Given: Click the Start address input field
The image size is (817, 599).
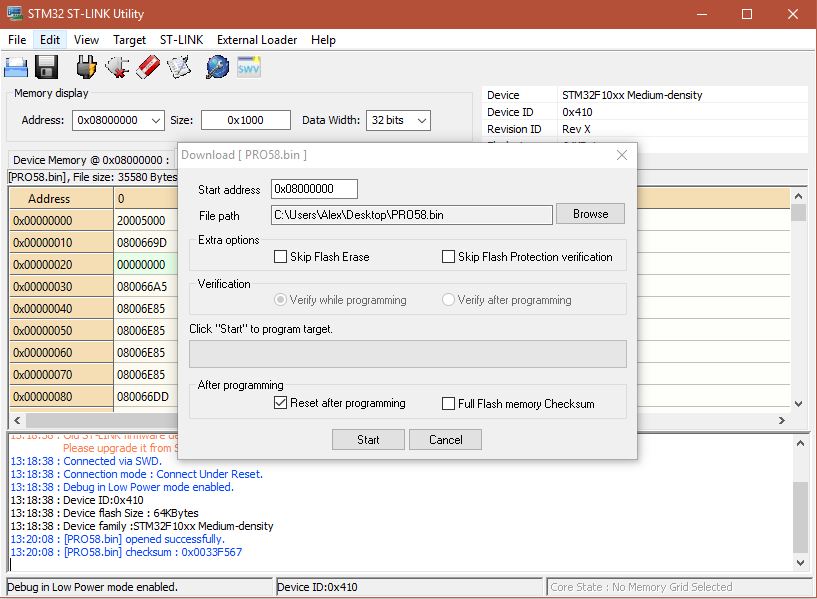Looking at the screenshot, I should coord(314,189).
